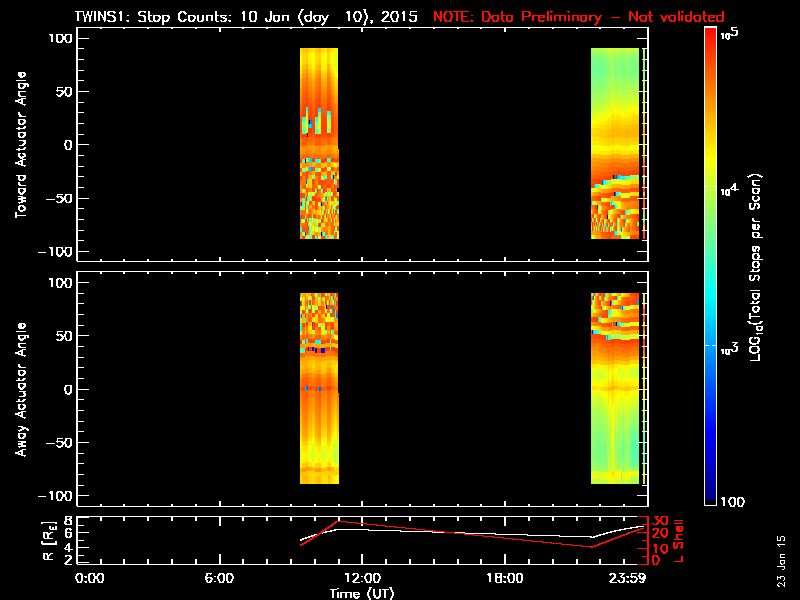Viewport: 800px width, 600px height.
Task: Click the morning data block in Away panel
Action: (319, 388)
